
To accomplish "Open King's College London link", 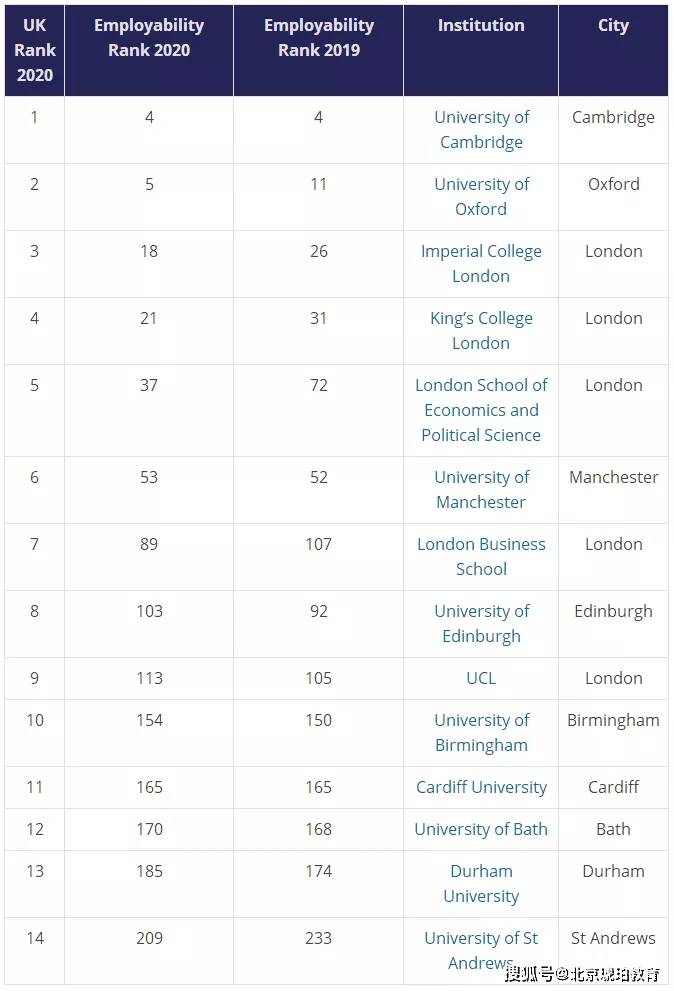I will (x=481, y=331).
